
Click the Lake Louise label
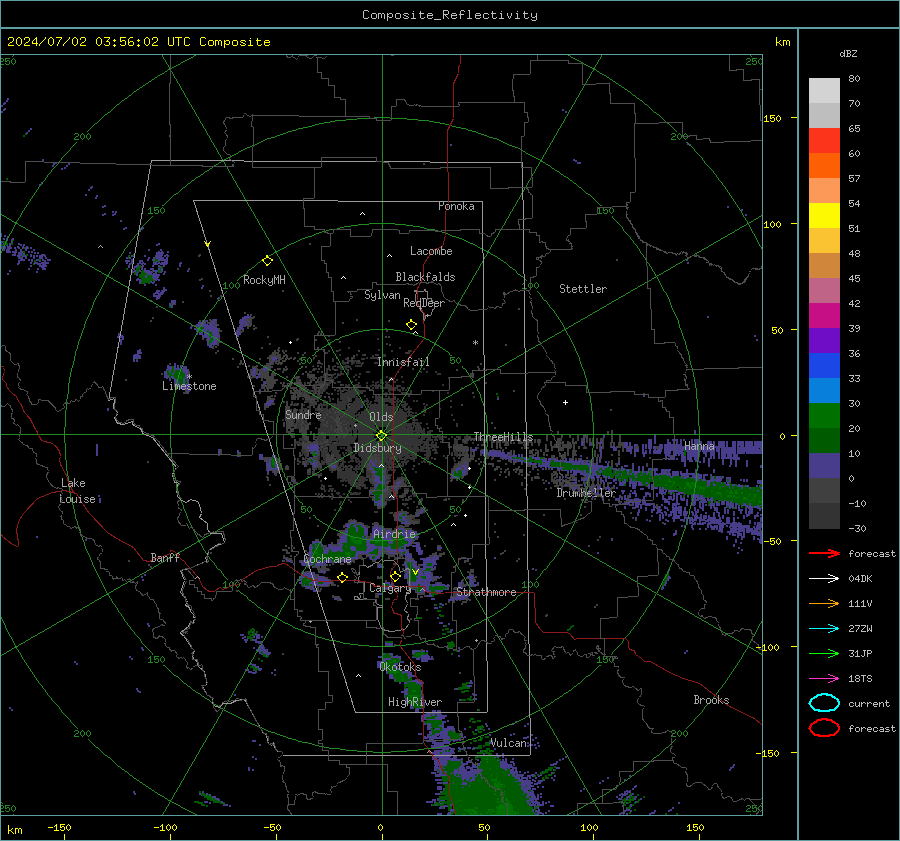78,491
